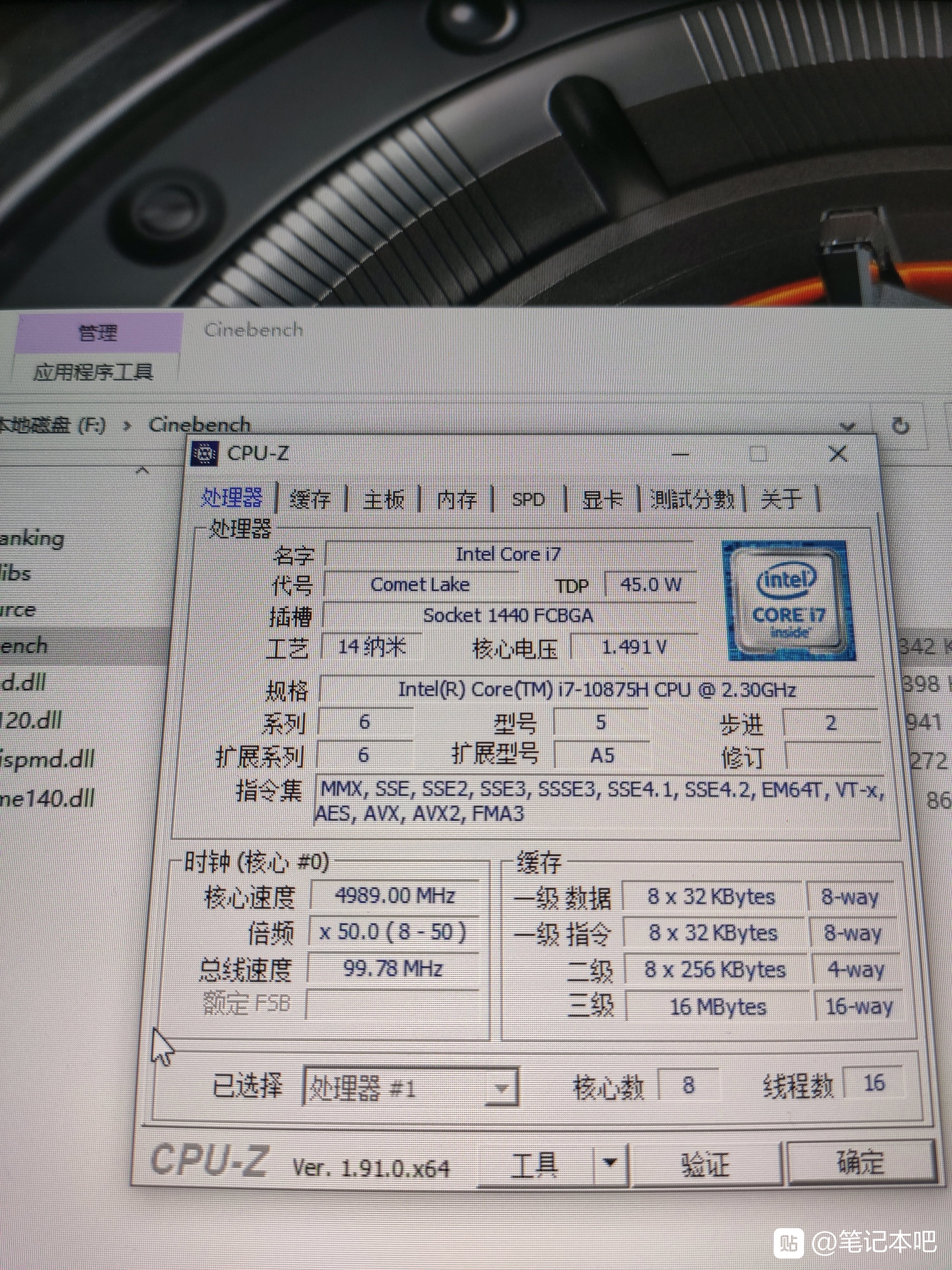The image size is (952, 1270).
Task: Minimize the CPU-Z window
Action: (680, 454)
